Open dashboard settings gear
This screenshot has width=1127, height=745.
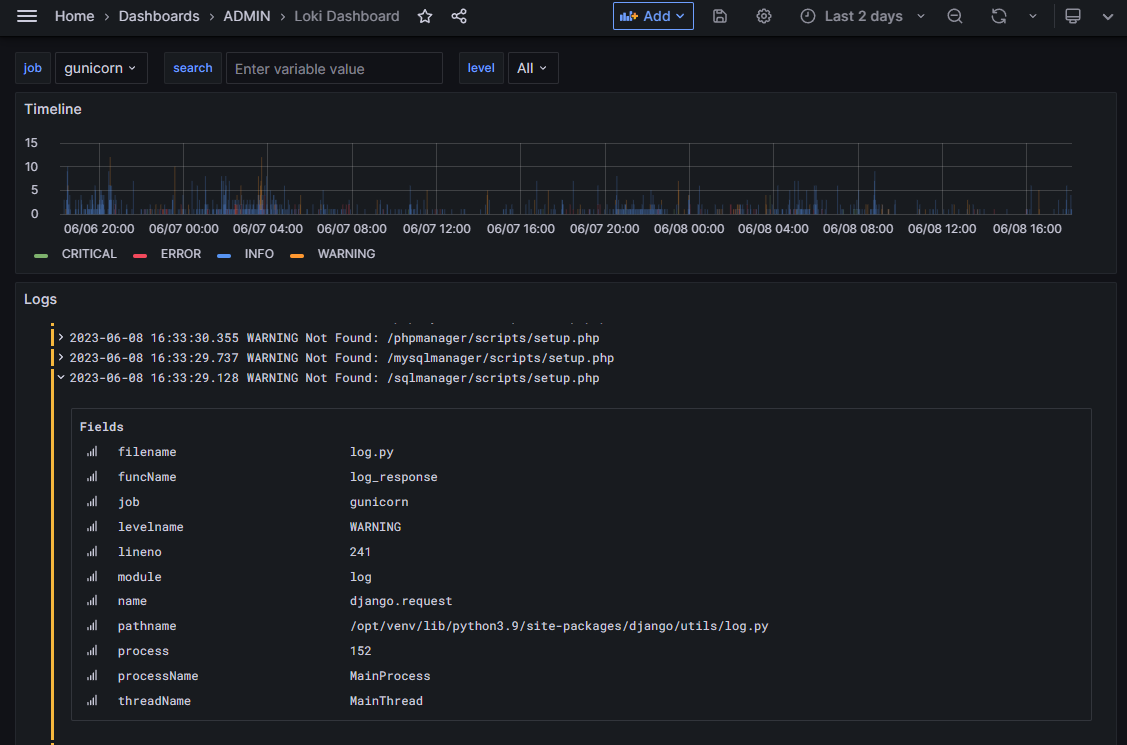point(764,16)
